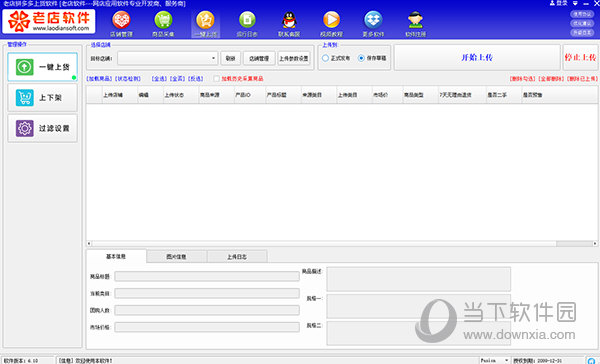Click the red [删除已上传] link

coord(582,79)
